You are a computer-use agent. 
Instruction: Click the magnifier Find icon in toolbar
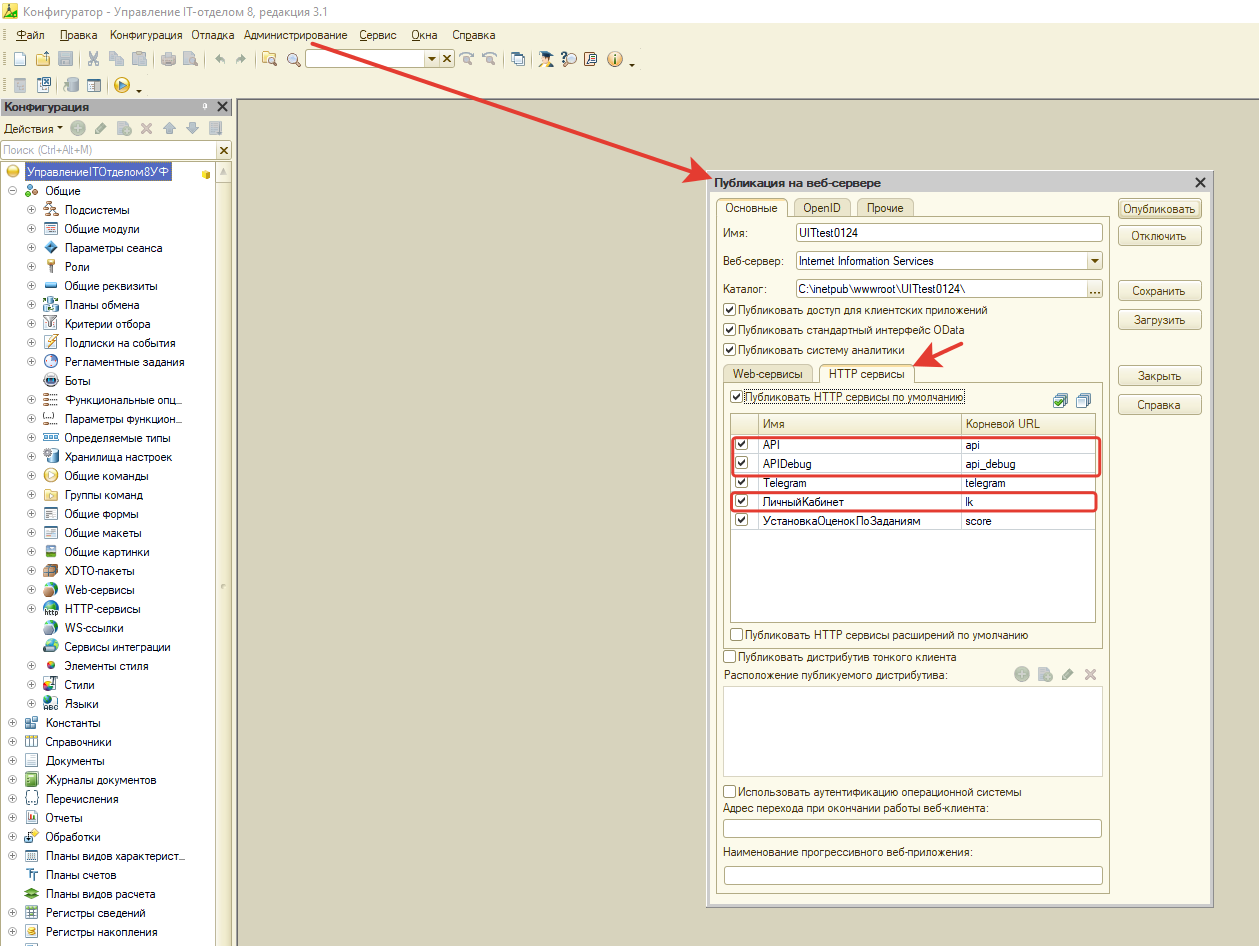(293, 59)
